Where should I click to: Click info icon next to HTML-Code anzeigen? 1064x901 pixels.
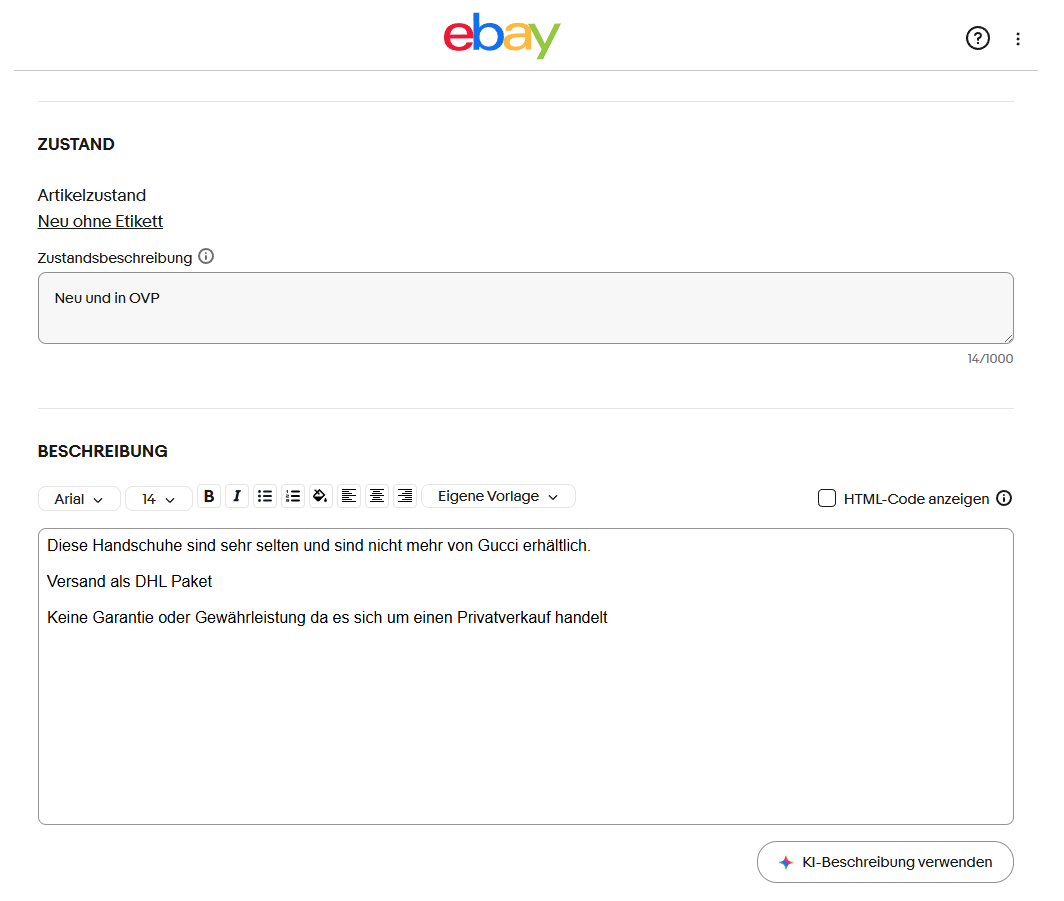pos(1004,499)
